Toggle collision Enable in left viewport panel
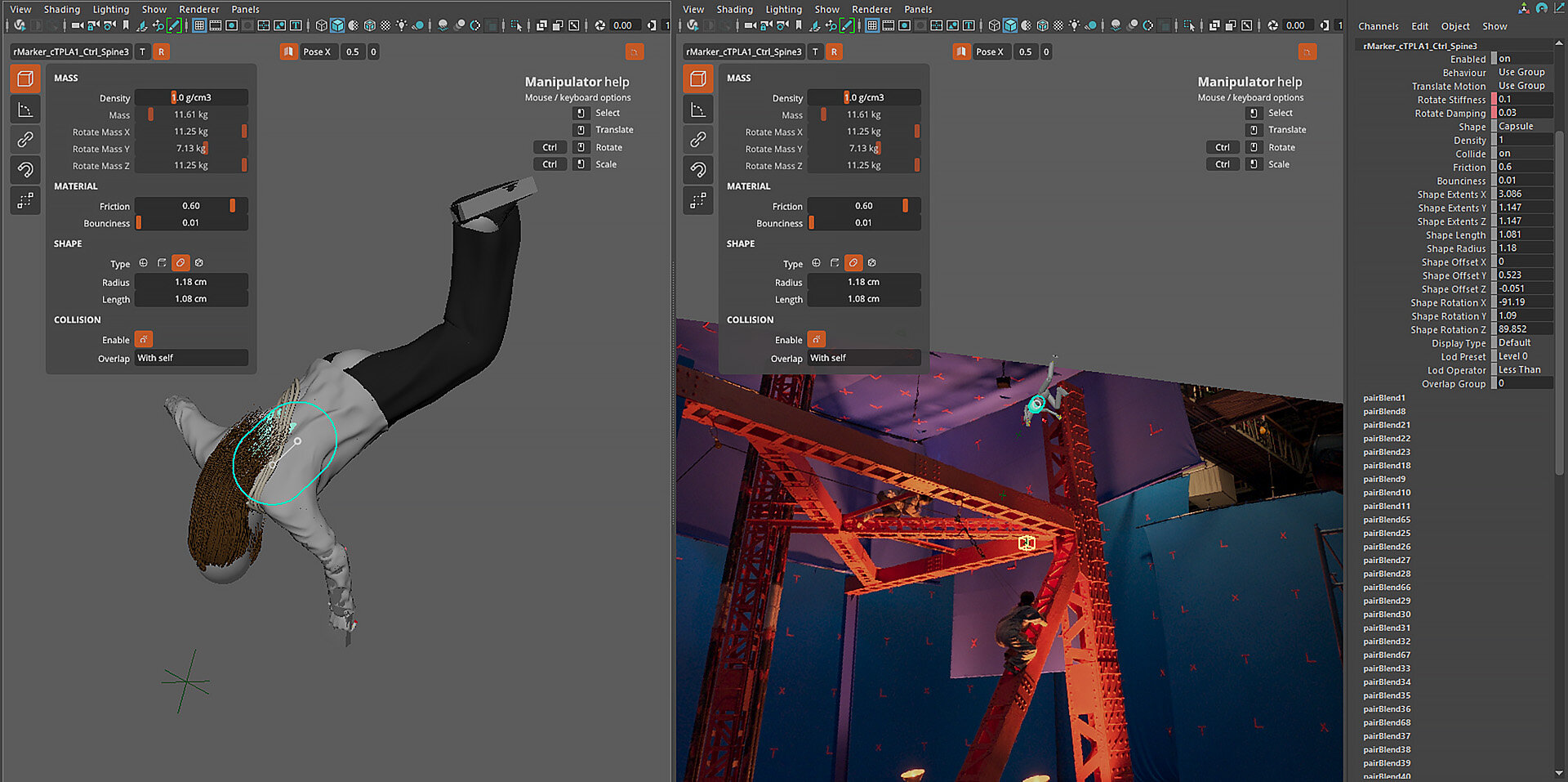The height and width of the screenshot is (782, 1568). (144, 339)
